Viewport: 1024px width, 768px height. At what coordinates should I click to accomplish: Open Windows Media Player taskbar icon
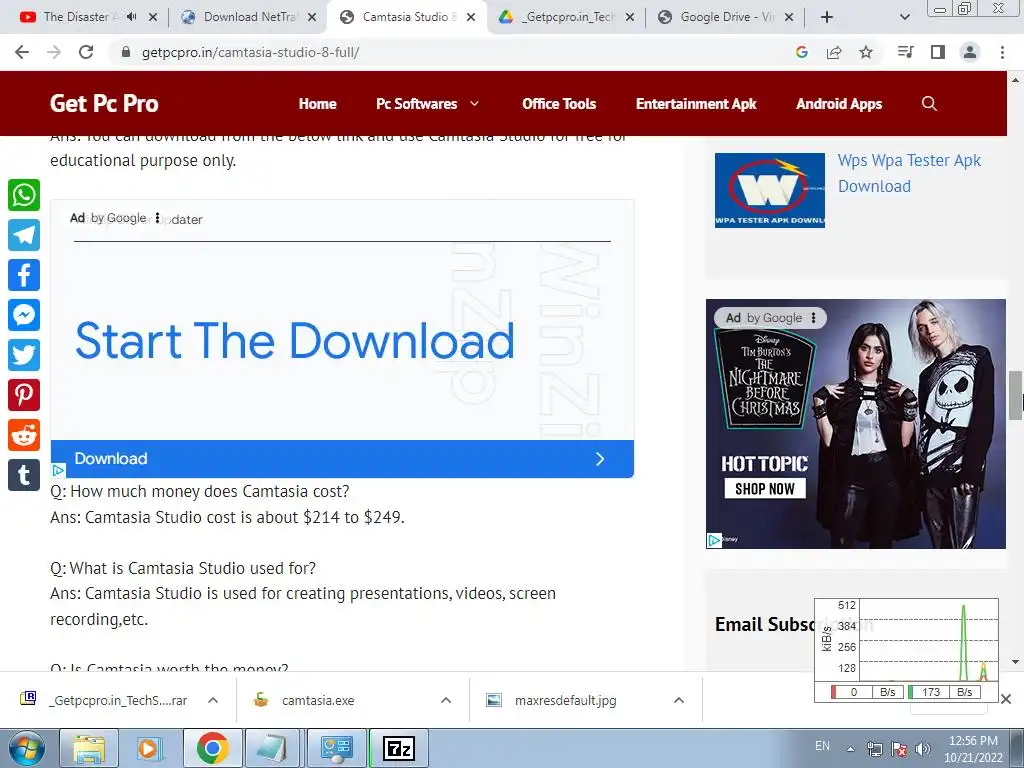[x=148, y=748]
